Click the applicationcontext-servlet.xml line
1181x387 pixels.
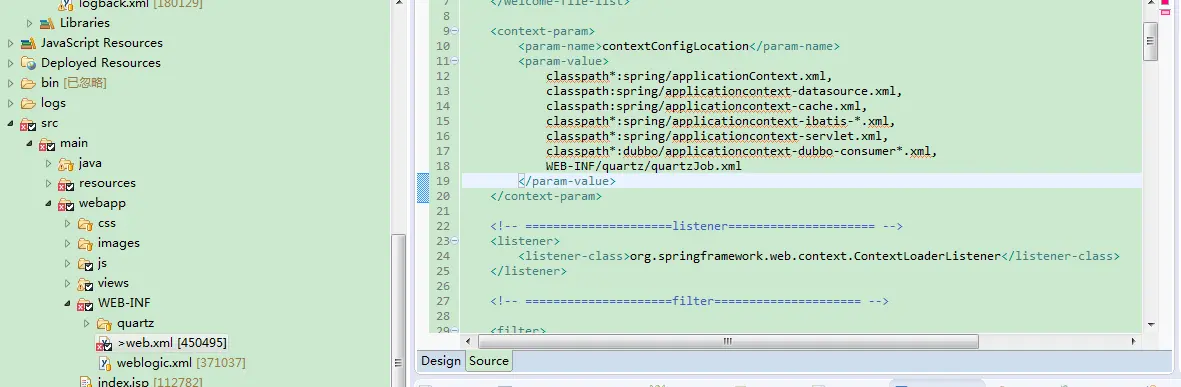717,136
